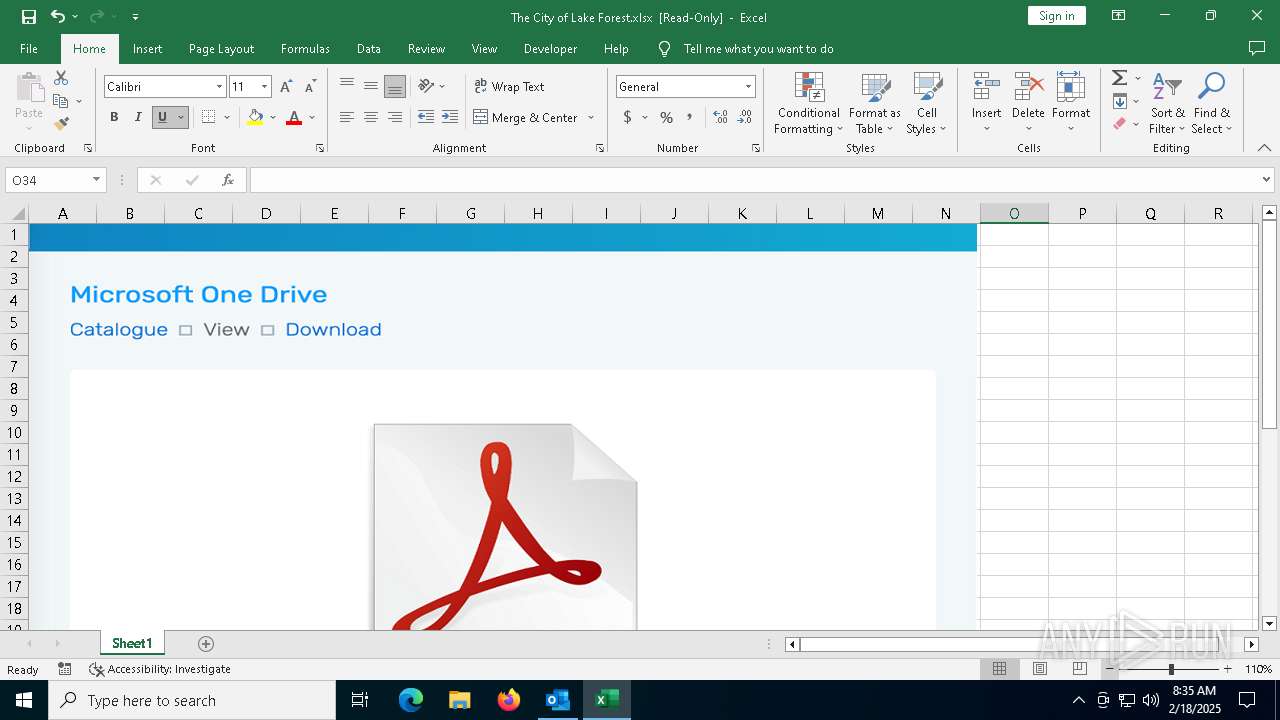Open Format as Table gallery
Screen dimensions: 1280x720
tap(875, 103)
